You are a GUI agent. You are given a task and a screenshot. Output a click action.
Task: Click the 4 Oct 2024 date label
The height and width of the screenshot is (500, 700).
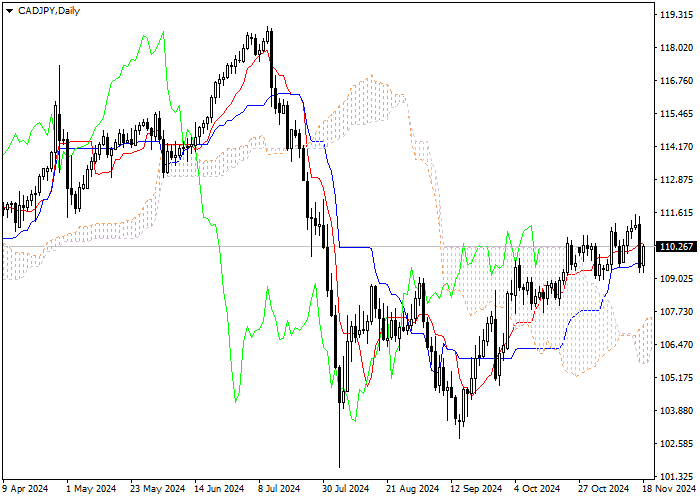click(537, 489)
